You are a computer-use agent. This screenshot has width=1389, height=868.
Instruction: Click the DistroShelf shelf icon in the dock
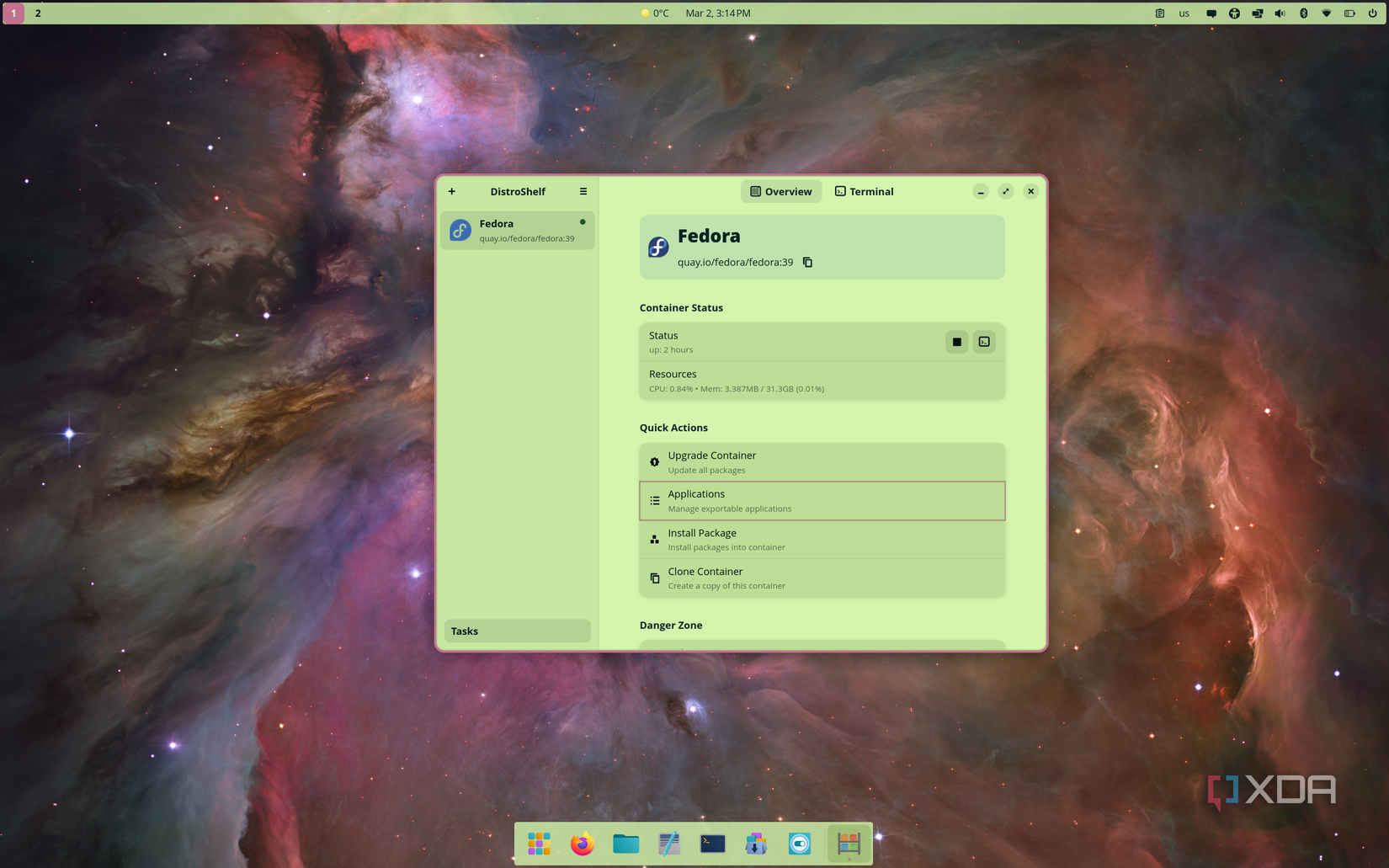(x=849, y=844)
